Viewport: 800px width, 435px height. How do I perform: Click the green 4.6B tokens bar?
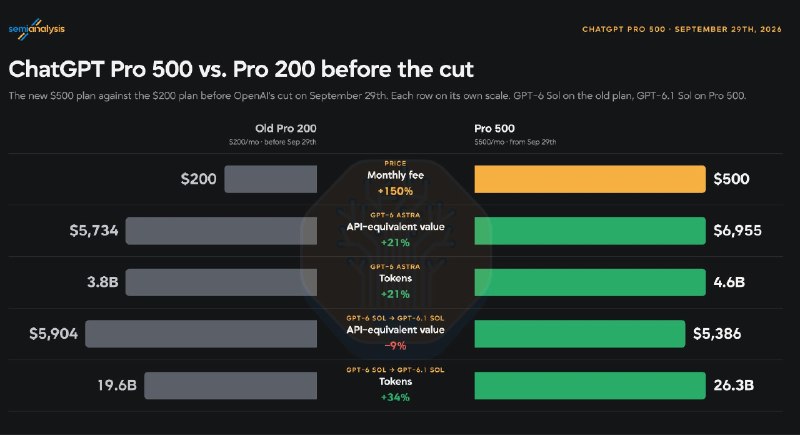[590, 283]
